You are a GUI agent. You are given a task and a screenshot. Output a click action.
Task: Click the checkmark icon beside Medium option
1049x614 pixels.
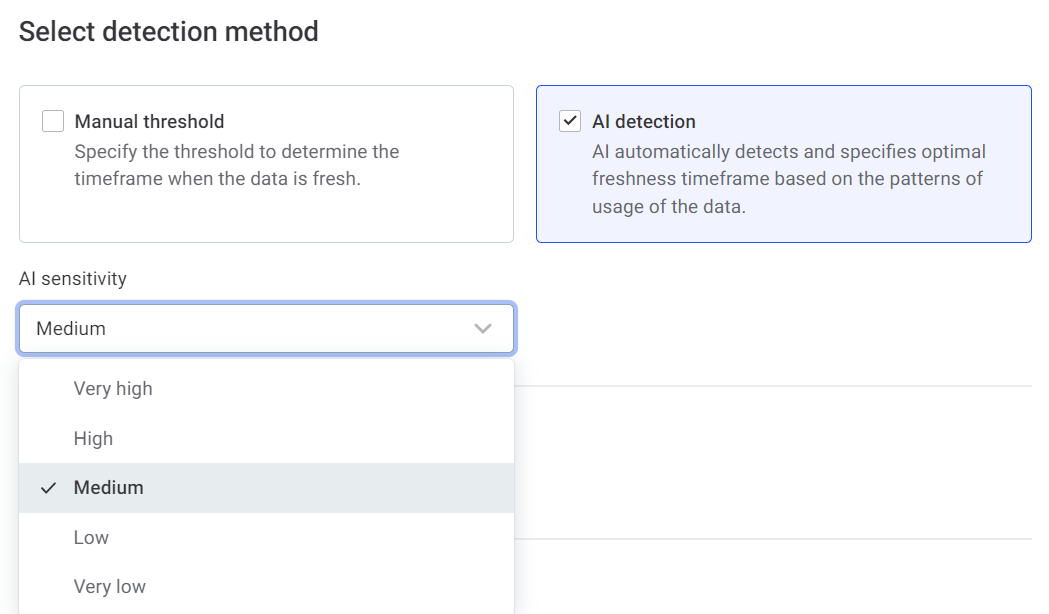click(48, 488)
